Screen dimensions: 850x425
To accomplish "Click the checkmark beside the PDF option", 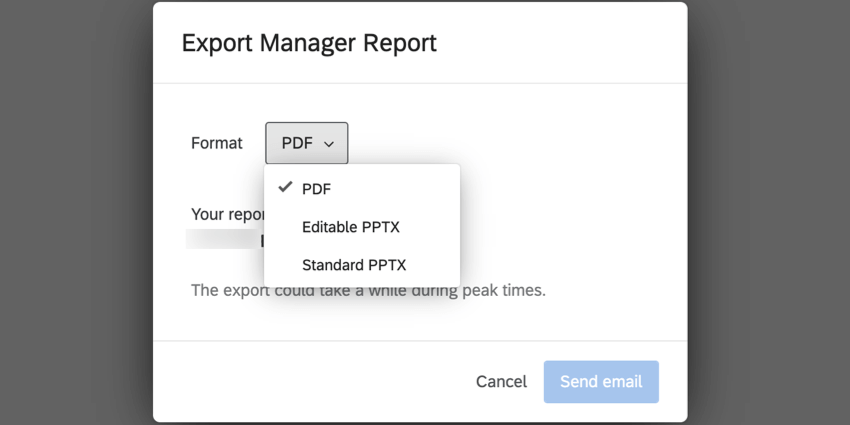I will pos(285,188).
